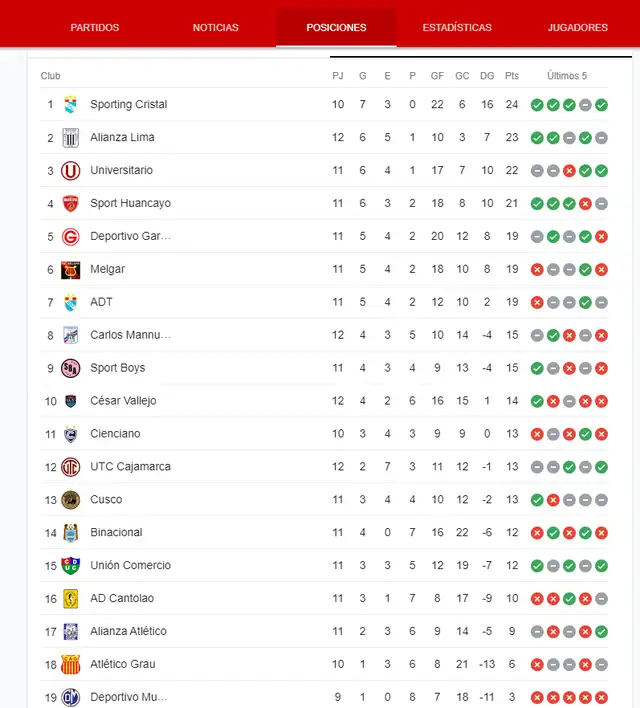
Task: Open the Cienciano team link
Action: point(115,434)
